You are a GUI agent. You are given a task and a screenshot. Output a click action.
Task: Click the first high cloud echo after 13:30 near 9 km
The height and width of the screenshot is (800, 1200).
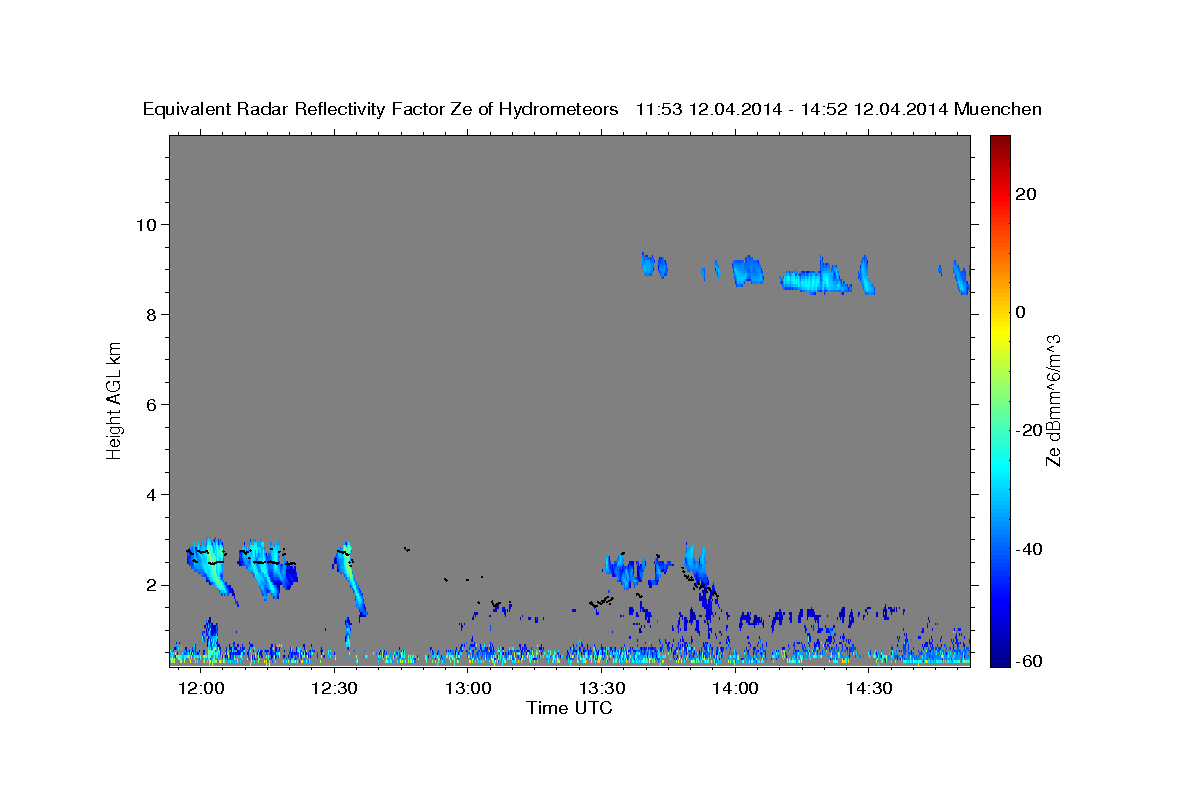[x=648, y=264]
